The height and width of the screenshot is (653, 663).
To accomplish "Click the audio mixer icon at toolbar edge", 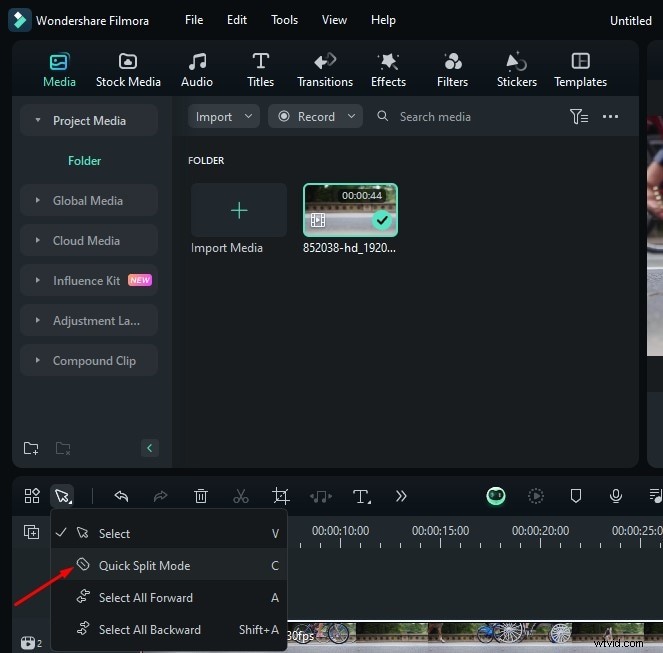I will [x=656, y=496].
